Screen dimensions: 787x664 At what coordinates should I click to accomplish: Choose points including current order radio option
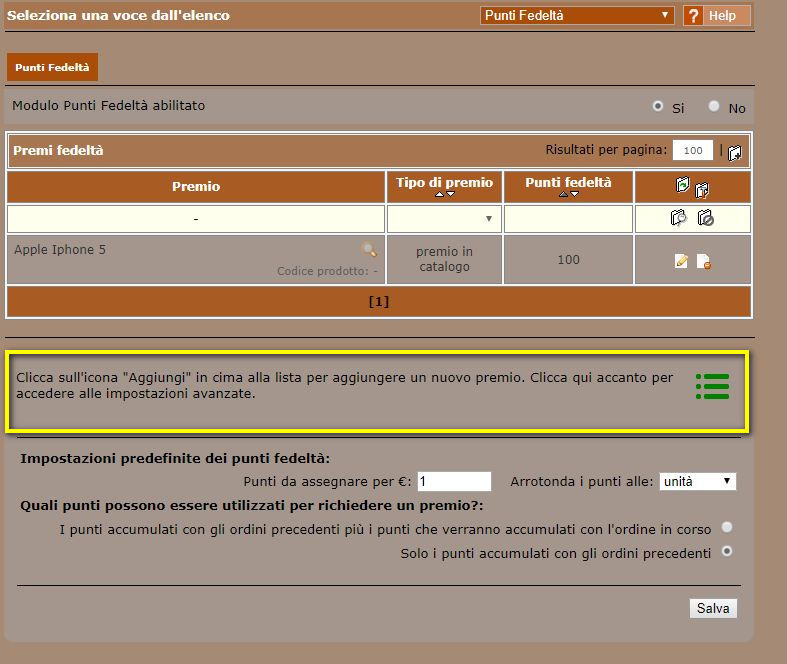point(727,527)
